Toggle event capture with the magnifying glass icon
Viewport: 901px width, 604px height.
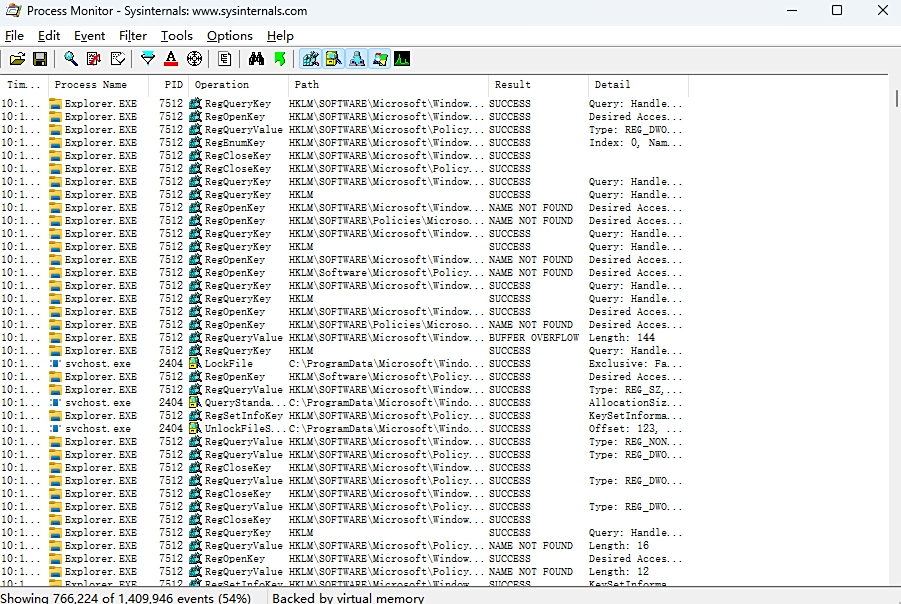[x=70, y=58]
